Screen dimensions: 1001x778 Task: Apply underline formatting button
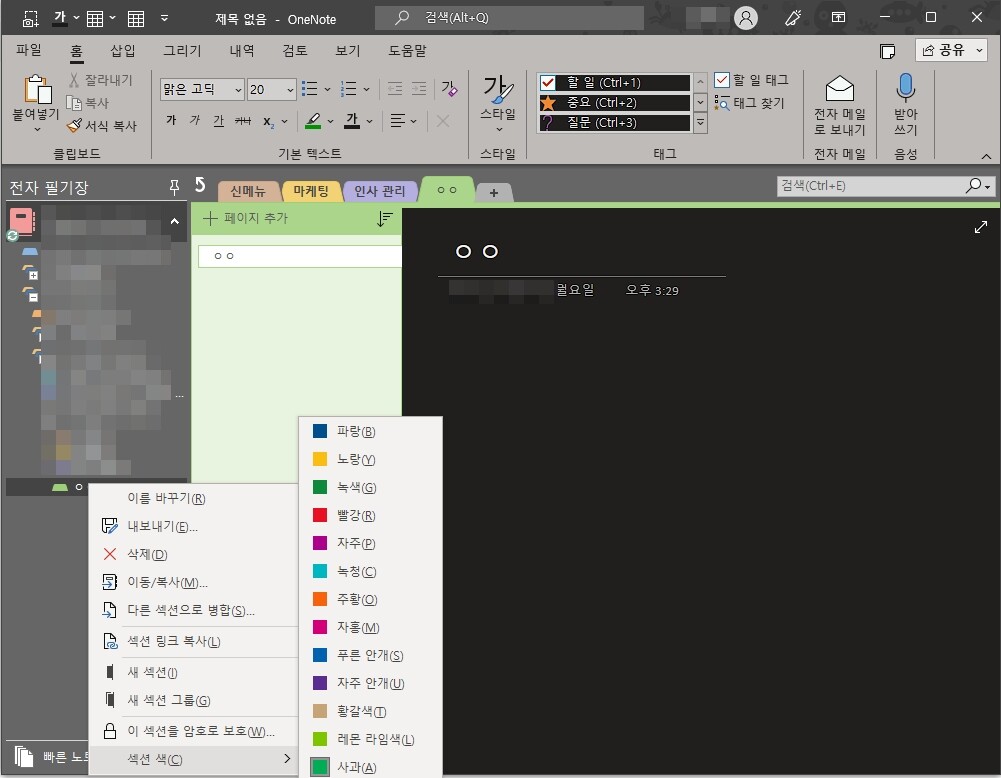(x=218, y=120)
